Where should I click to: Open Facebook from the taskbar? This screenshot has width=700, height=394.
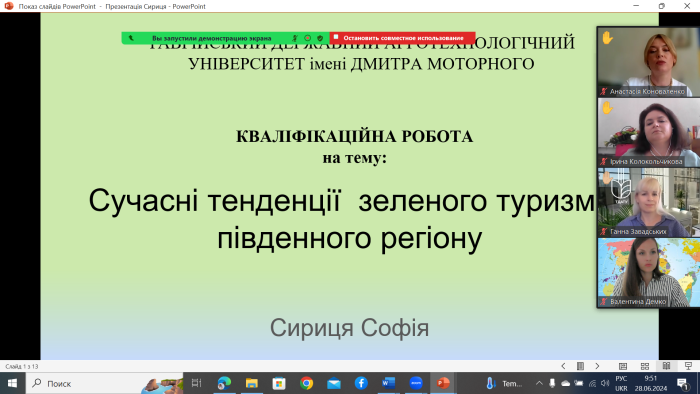[x=361, y=383]
